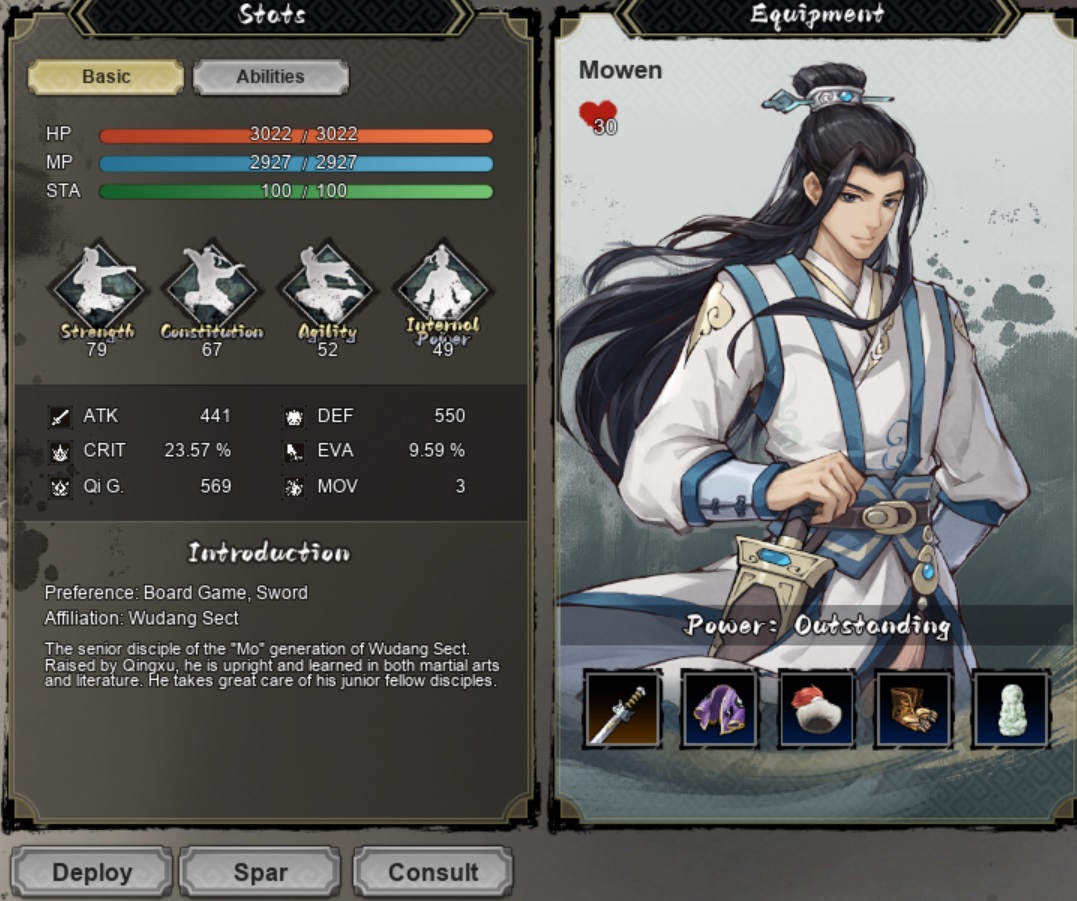
Task: Deploy Mowen with the Deploy button
Action: [91, 871]
